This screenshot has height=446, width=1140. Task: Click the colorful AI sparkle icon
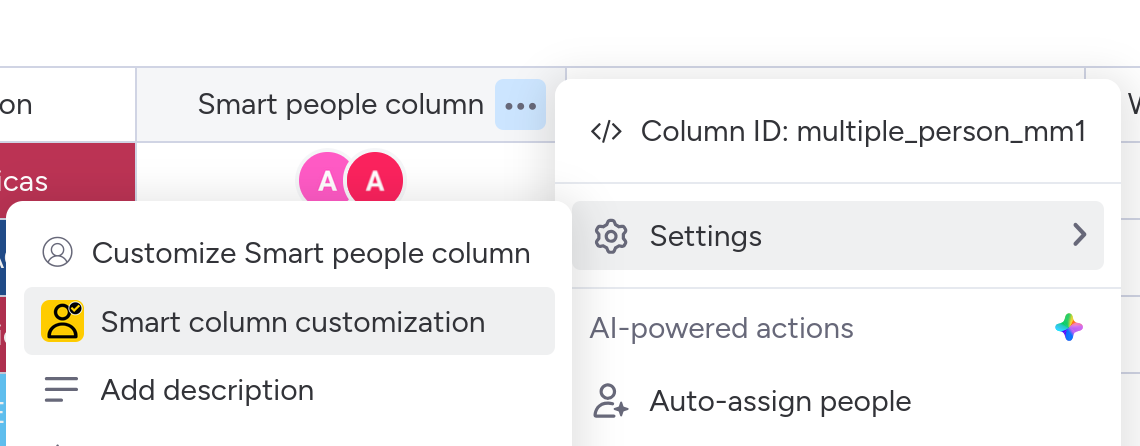tap(1069, 328)
